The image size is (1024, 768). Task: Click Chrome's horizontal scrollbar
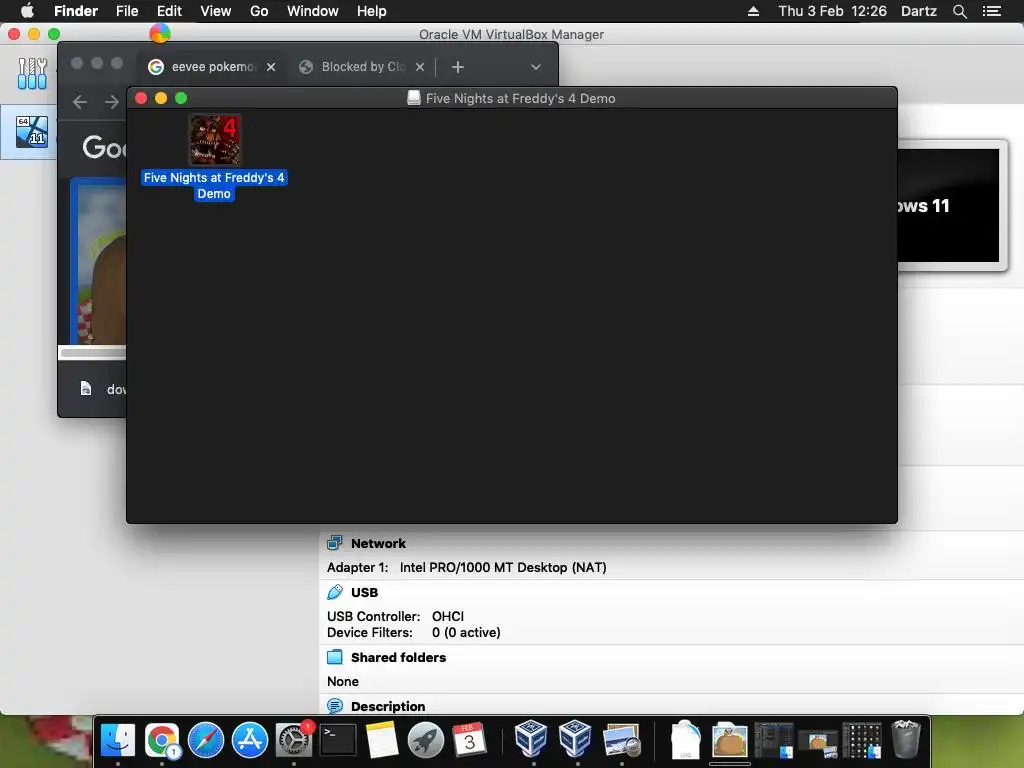click(93, 353)
